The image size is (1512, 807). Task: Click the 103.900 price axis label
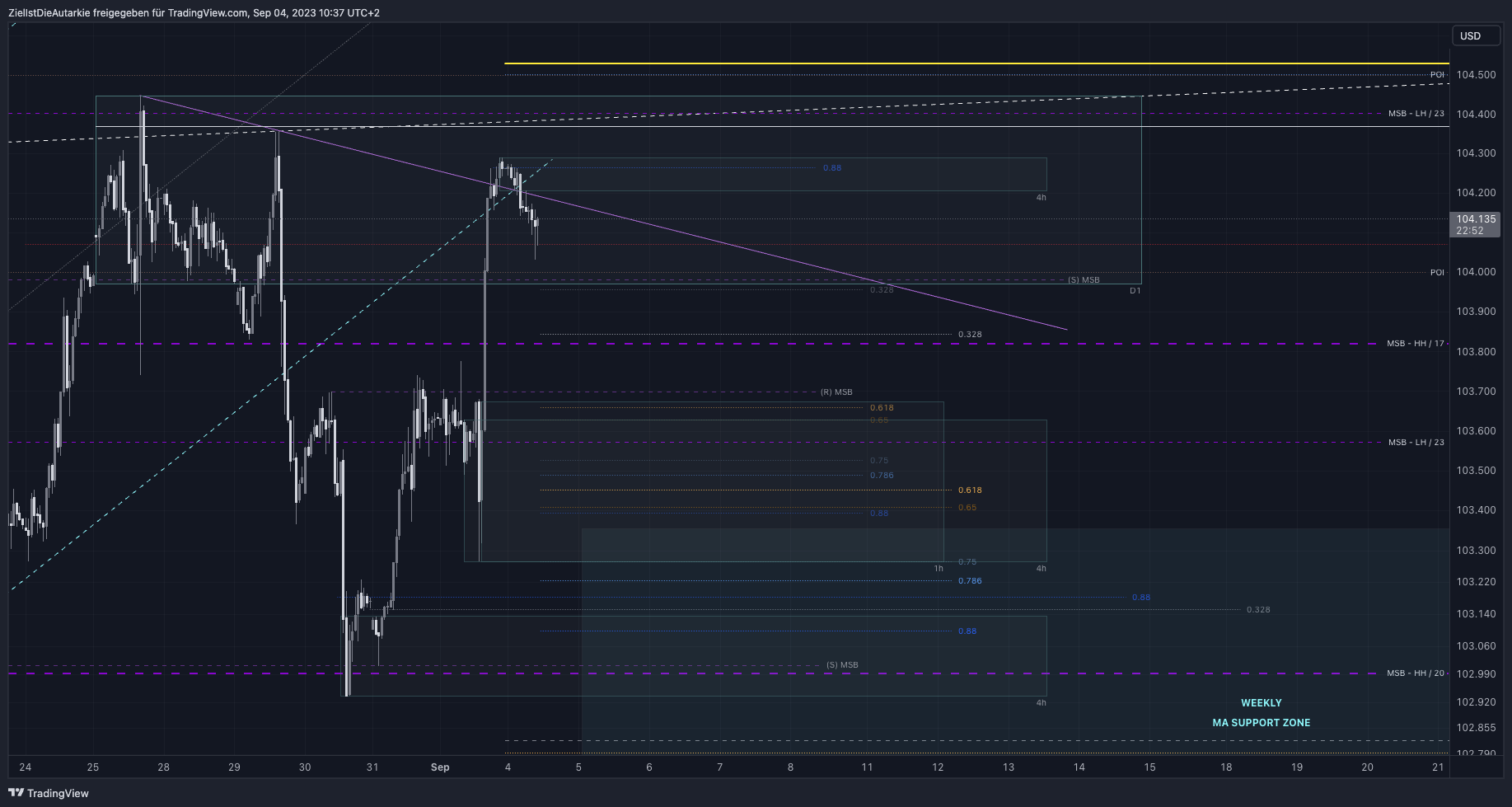pos(1476,312)
